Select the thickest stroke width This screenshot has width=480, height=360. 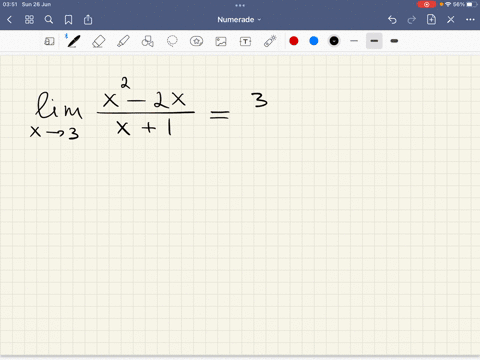point(394,41)
